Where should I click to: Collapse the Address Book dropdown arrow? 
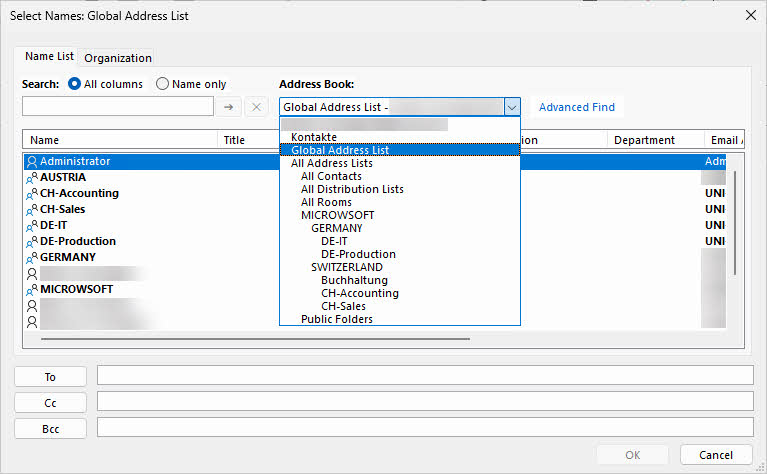pos(511,107)
